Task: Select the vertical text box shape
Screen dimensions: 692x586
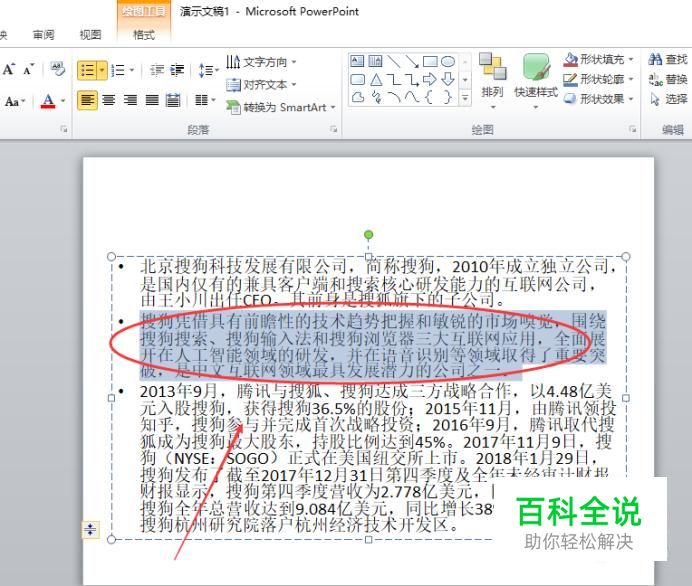Action: tap(375, 61)
